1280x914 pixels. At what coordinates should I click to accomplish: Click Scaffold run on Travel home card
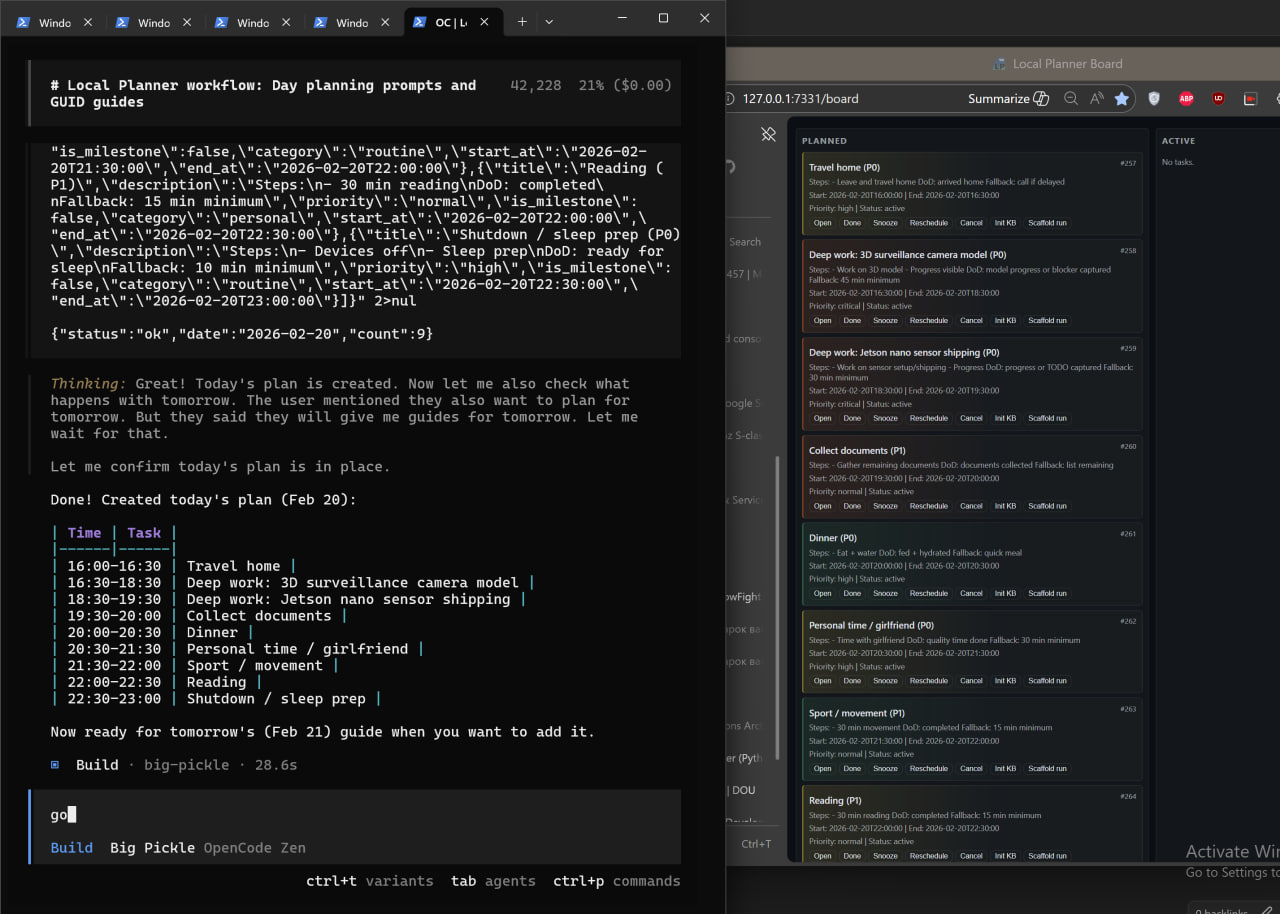(x=1046, y=222)
